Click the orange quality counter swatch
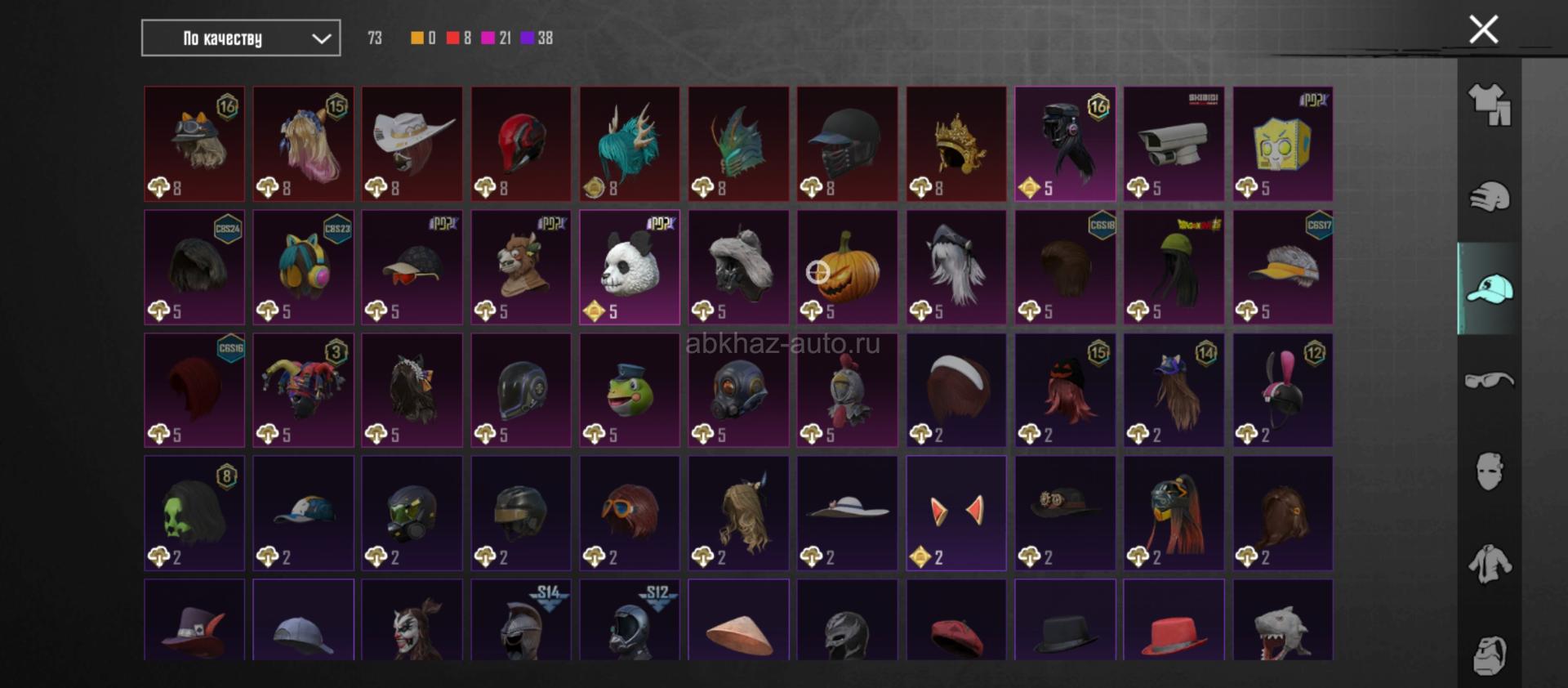This screenshot has height=688, width=1568. point(423,38)
